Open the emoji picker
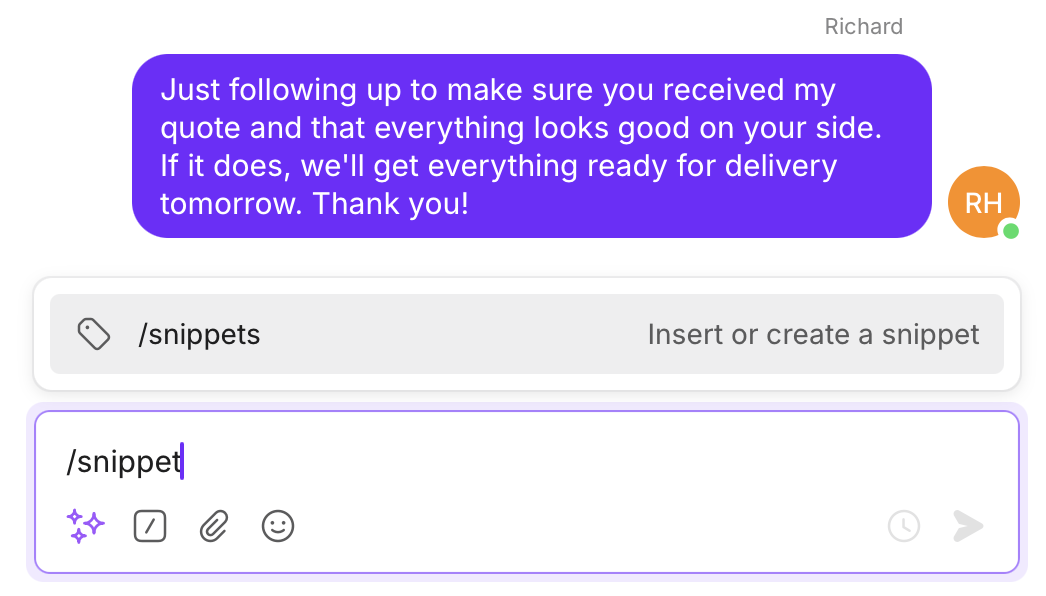The width and height of the screenshot is (1046, 596). pyautogui.click(x=278, y=526)
